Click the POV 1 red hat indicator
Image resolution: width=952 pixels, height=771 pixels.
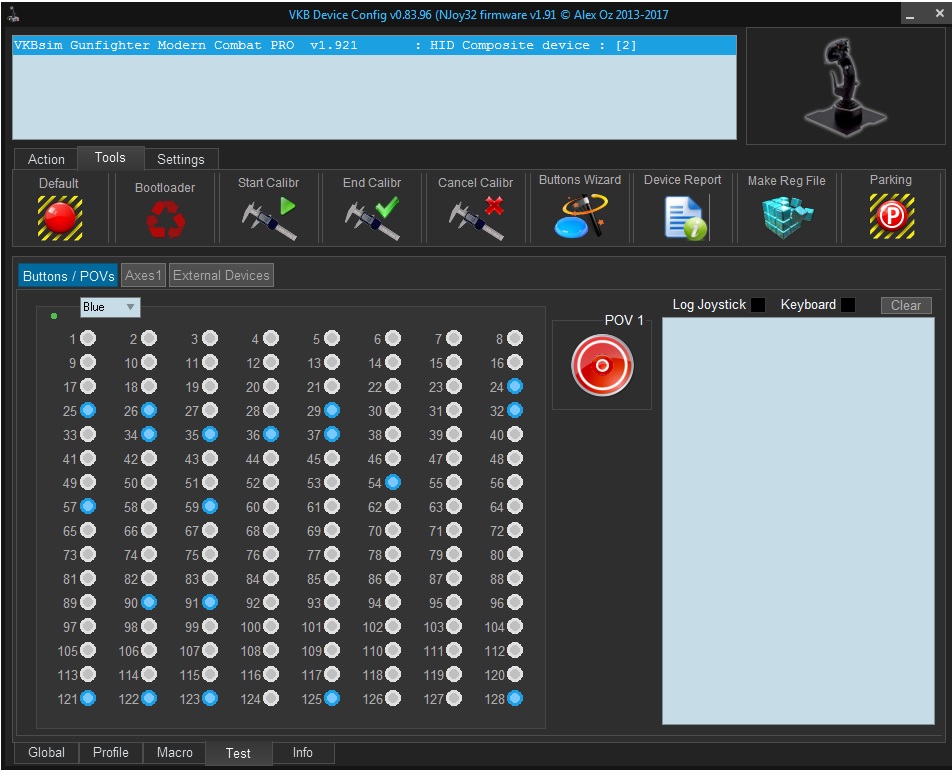tap(602, 366)
